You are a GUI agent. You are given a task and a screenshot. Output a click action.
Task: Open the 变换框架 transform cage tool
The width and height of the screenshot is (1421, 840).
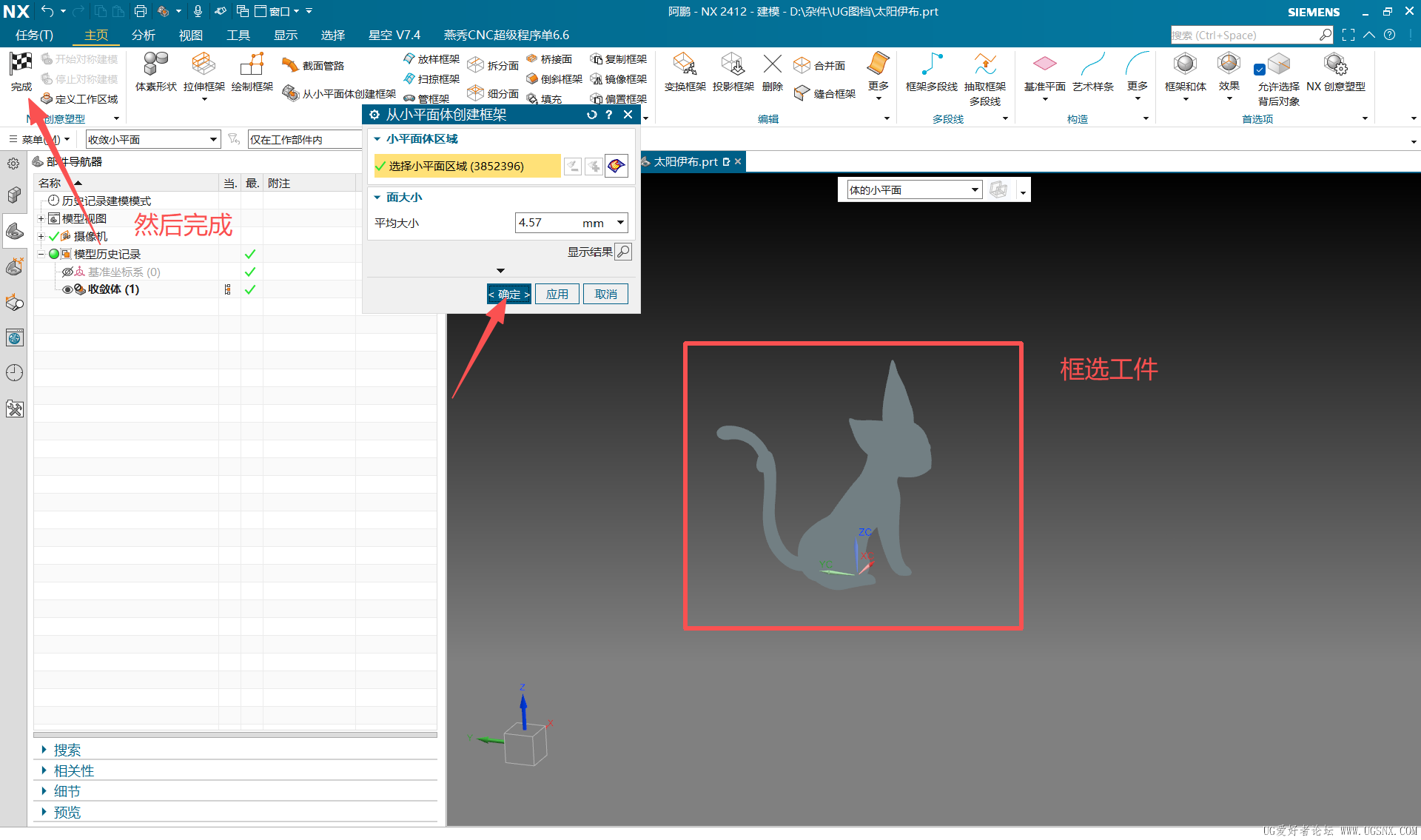click(x=685, y=72)
